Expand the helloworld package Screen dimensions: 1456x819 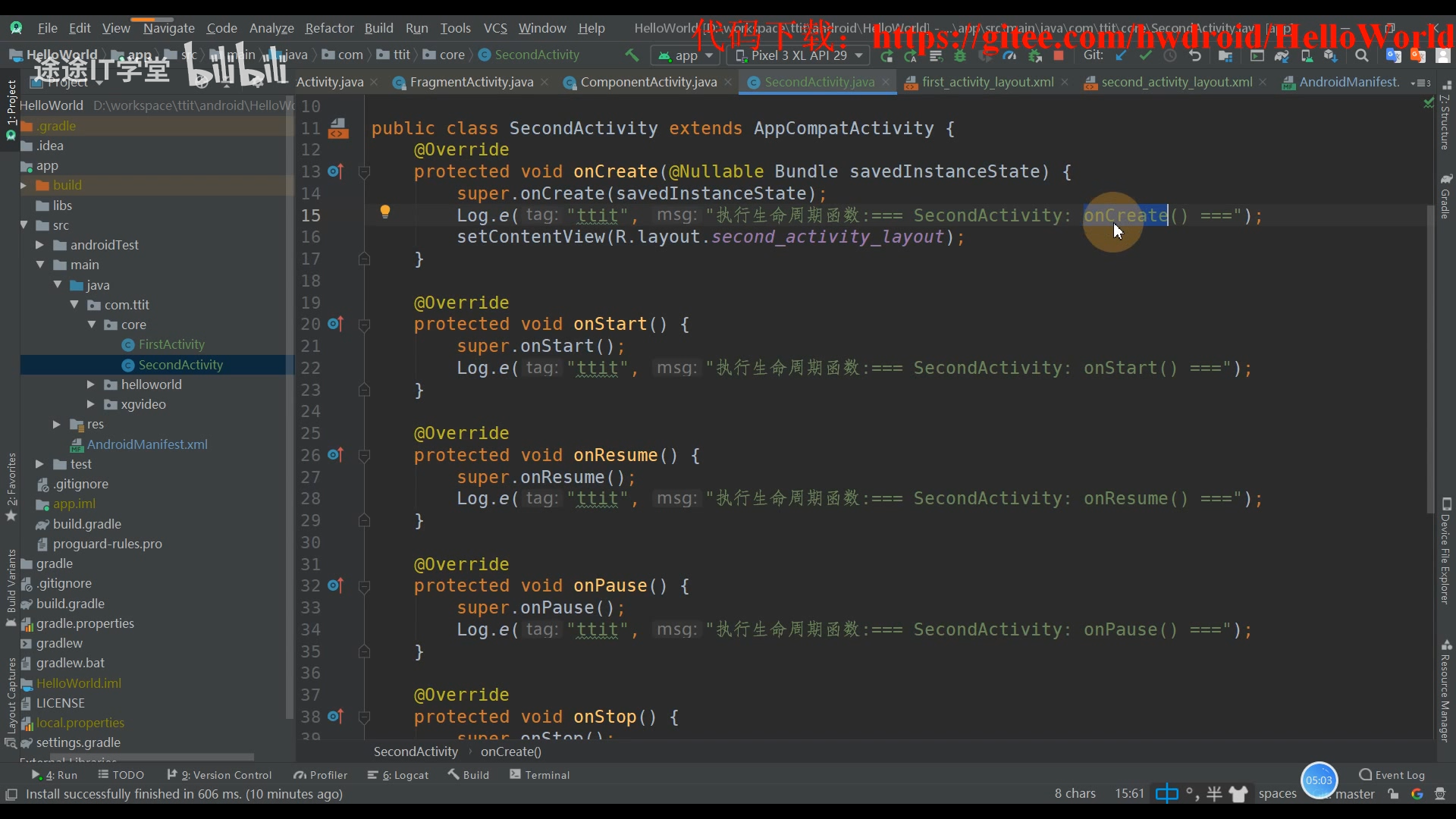tap(90, 384)
